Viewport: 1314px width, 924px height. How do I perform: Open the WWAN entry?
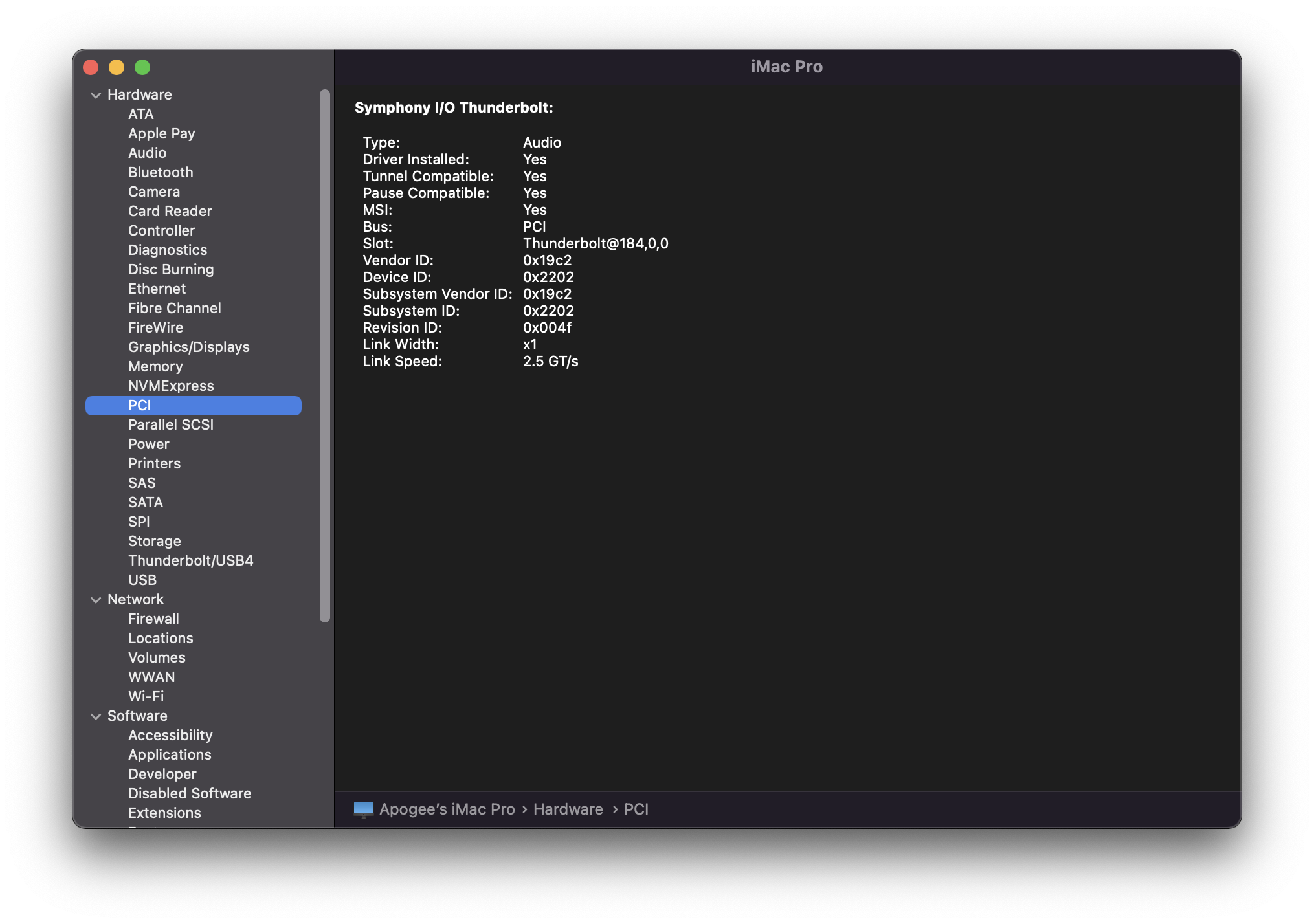(x=151, y=677)
